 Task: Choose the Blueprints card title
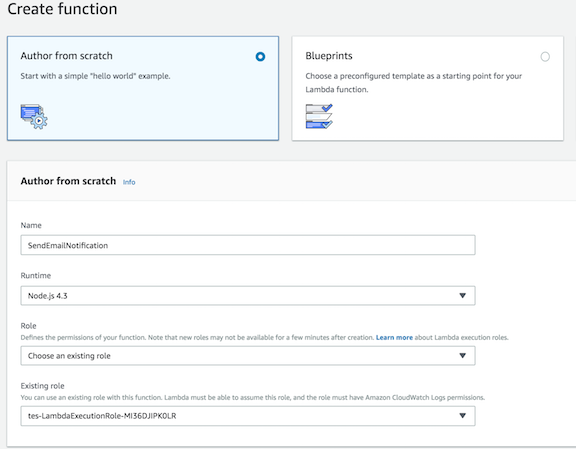point(329,56)
